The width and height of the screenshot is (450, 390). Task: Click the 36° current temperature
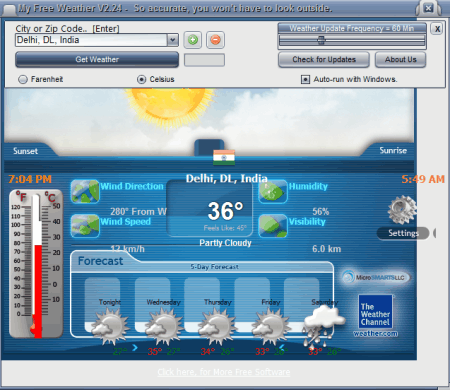coord(226,211)
